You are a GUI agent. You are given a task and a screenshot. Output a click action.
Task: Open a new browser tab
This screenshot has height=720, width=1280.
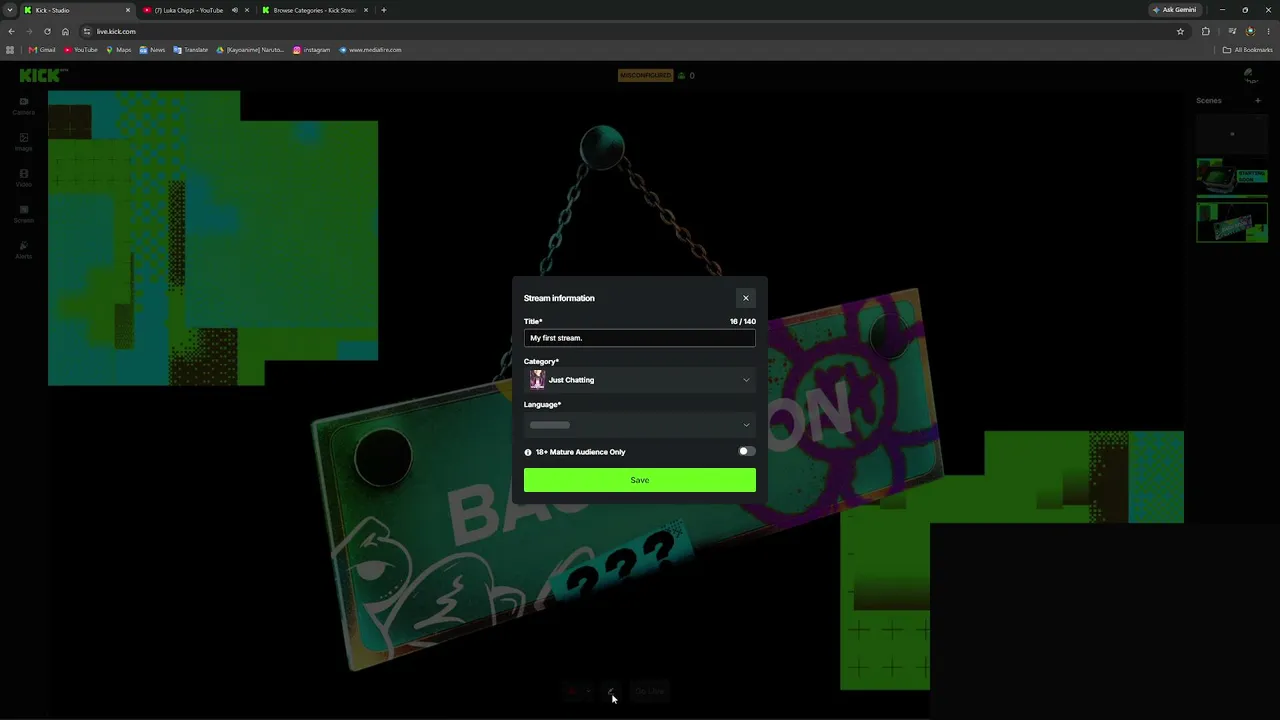(384, 10)
